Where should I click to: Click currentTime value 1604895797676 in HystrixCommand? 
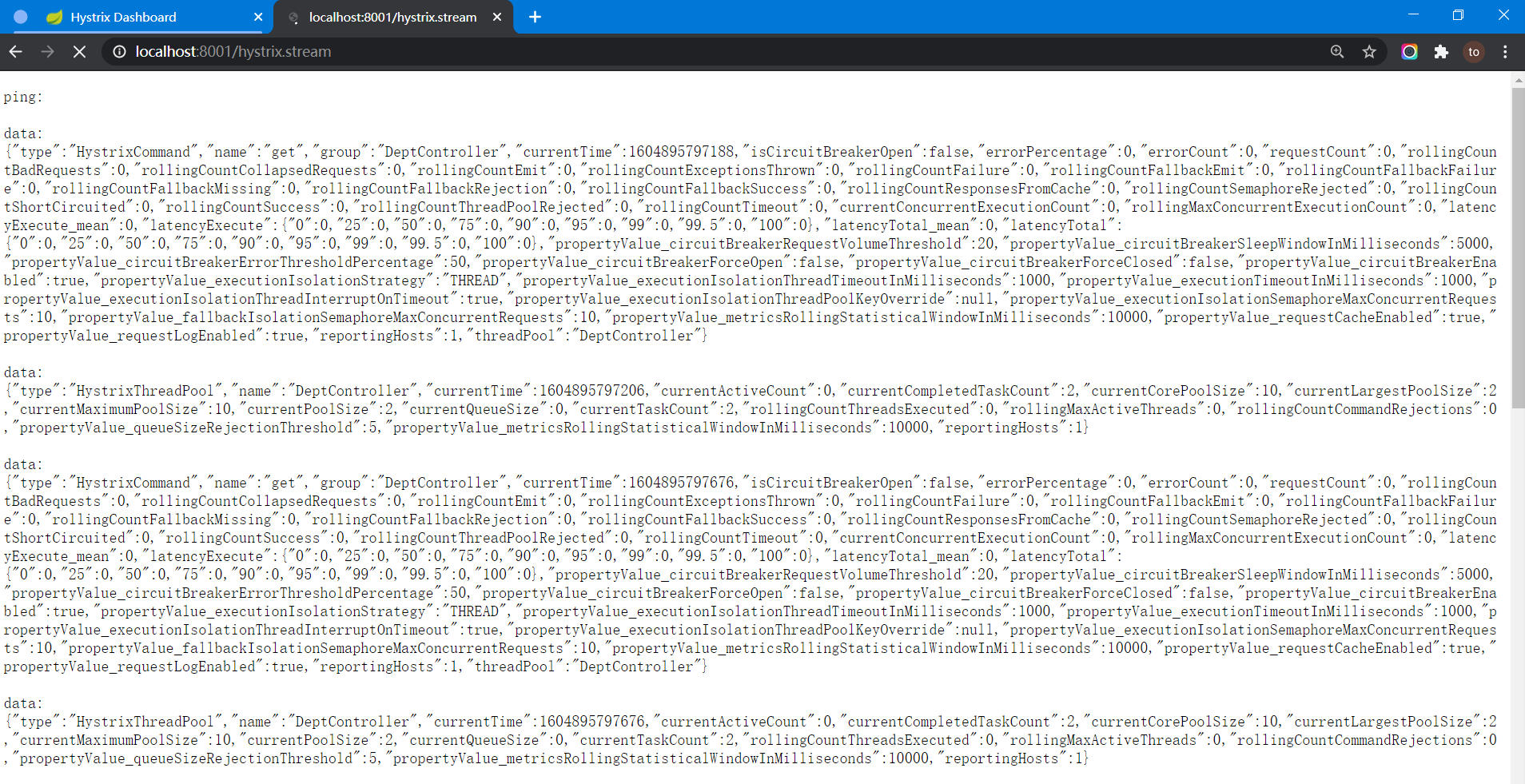point(681,483)
